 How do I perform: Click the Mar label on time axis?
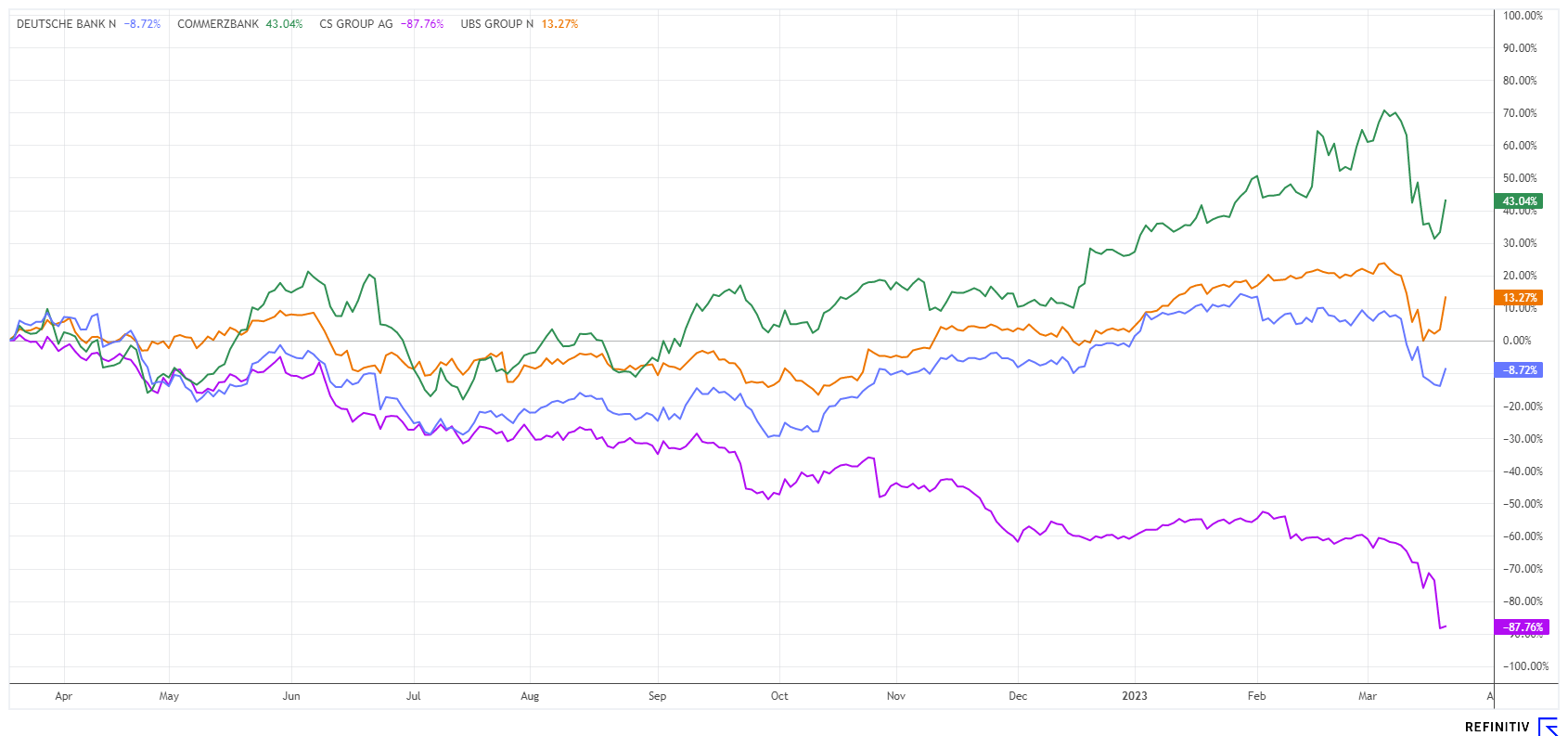[1367, 696]
